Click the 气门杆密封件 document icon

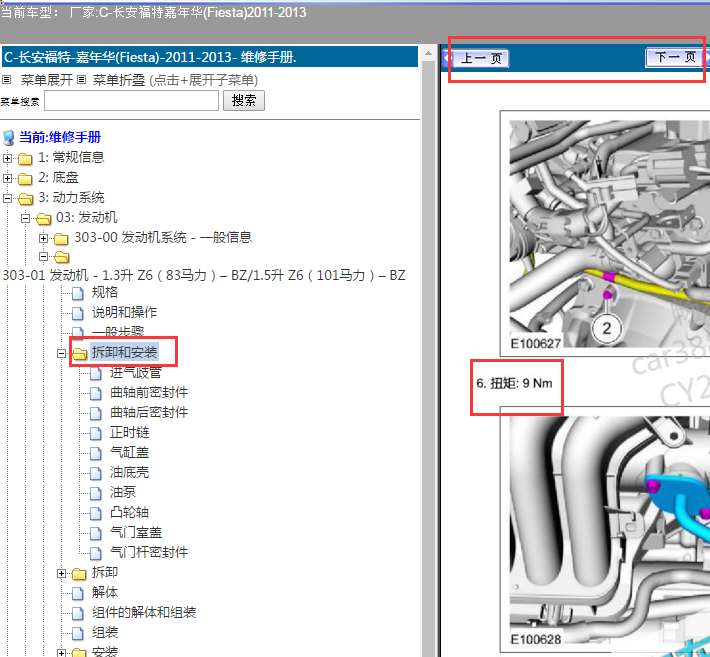point(96,553)
